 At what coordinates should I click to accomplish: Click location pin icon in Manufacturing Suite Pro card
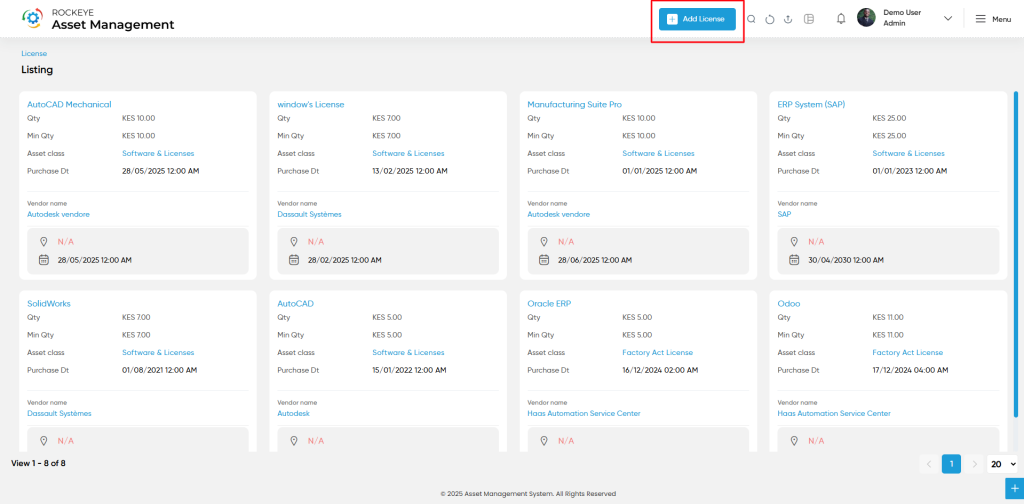click(x=544, y=242)
